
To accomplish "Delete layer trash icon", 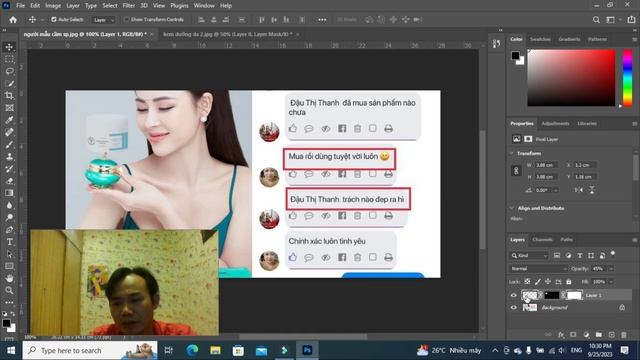I will pyautogui.click(x=624, y=335).
